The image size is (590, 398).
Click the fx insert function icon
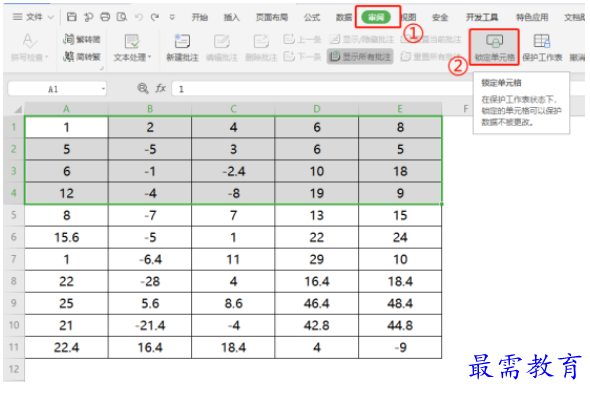(161, 88)
